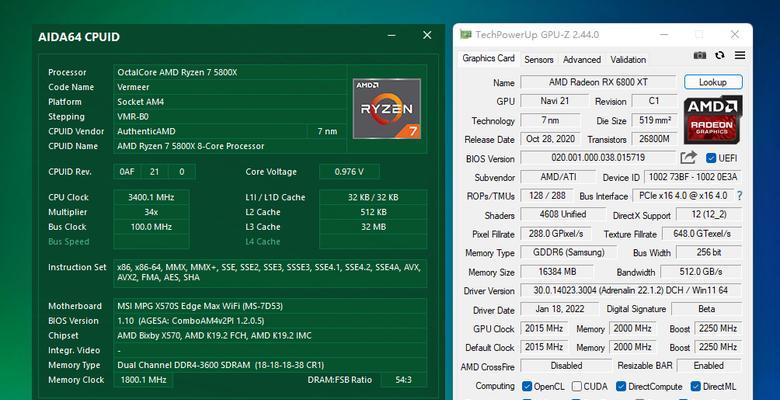Click the Die Size 519 mm² value
Image resolution: width=780 pixels, height=400 pixels.
tap(654, 120)
